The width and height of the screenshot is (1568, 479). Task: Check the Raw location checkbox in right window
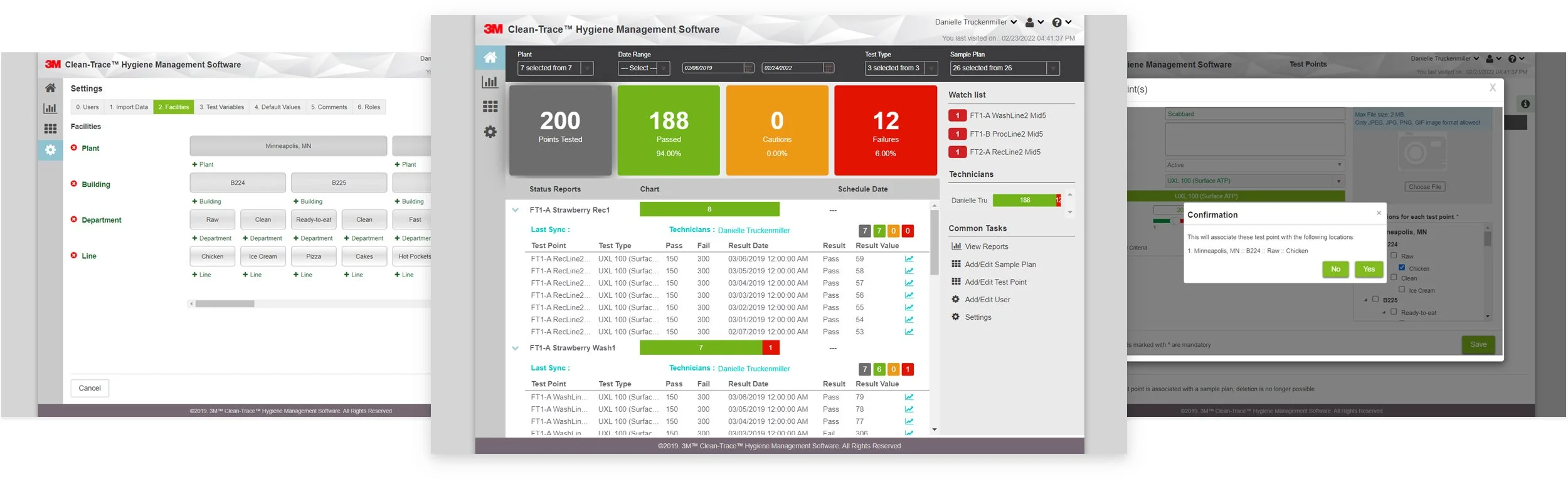coord(1394,255)
